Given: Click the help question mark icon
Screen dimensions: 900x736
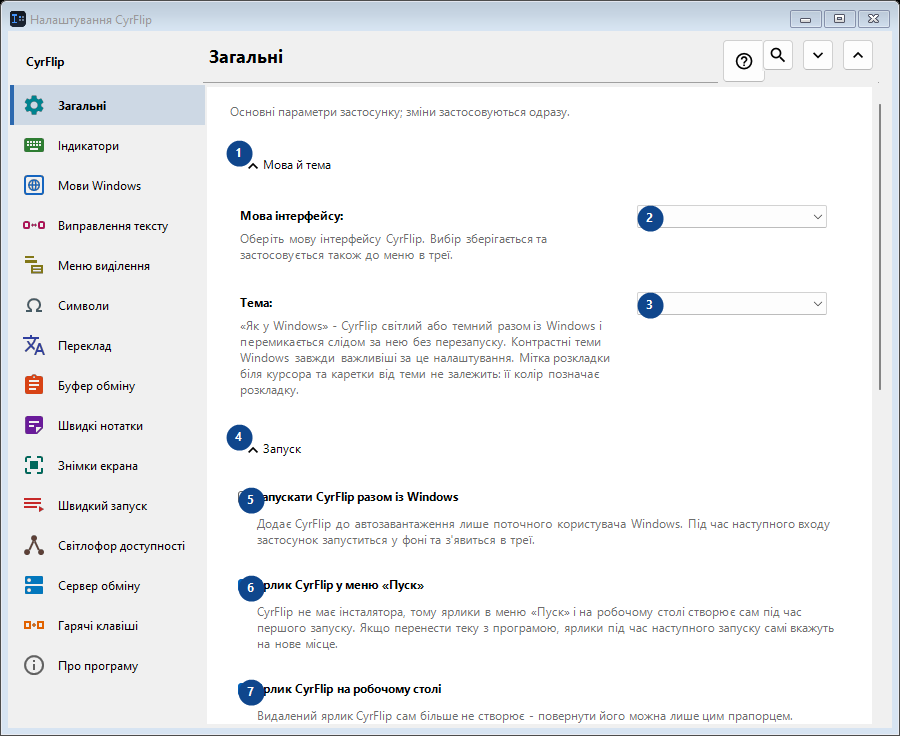Looking at the screenshot, I should pyautogui.click(x=744, y=61).
